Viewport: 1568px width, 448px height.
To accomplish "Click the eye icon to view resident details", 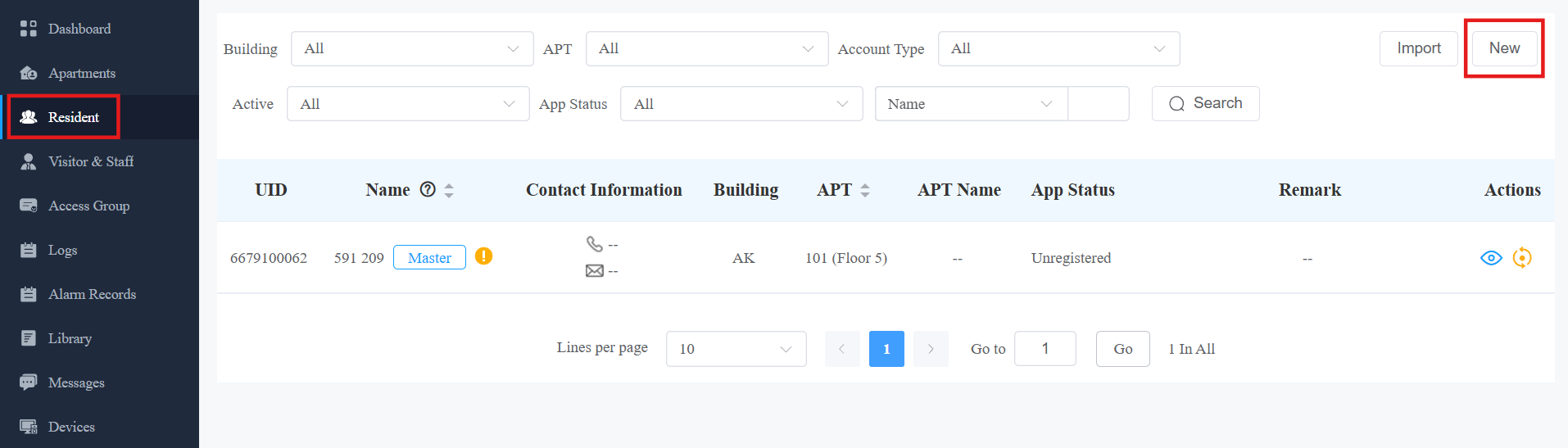I will point(1491,258).
